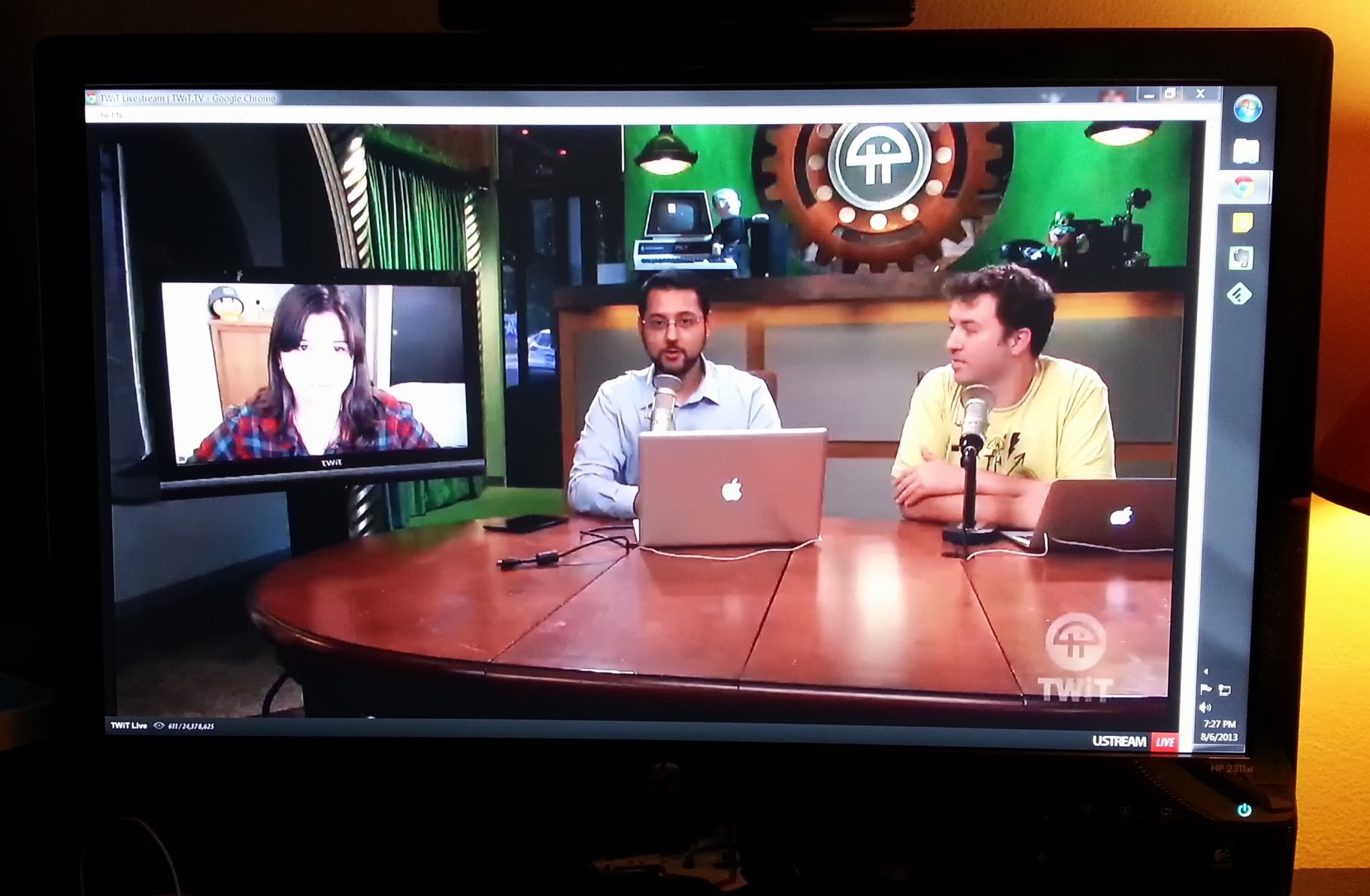
Task: Click the TWiT Live channel label
Action: pyautogui.click(x=129, y=725)
